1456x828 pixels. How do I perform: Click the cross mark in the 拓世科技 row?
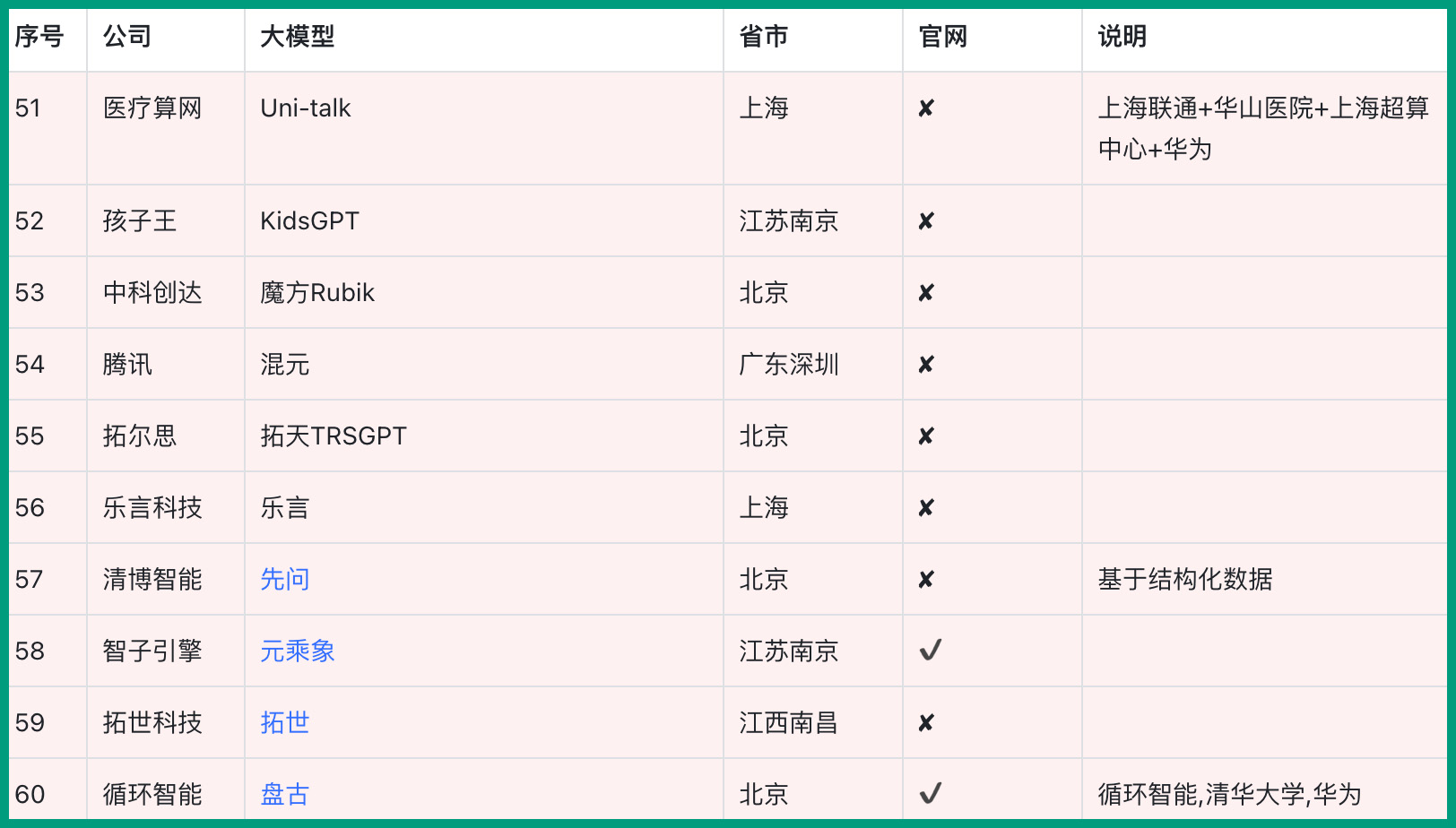pyautogui.click(x=926, y=723)
